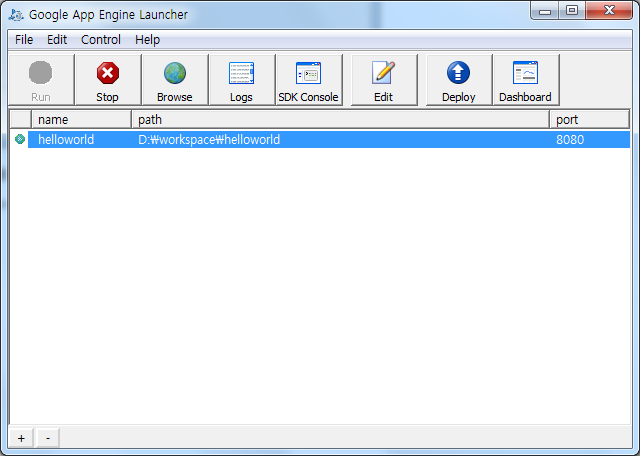
Task: Add a new application with the plus button
Action: 21,438
